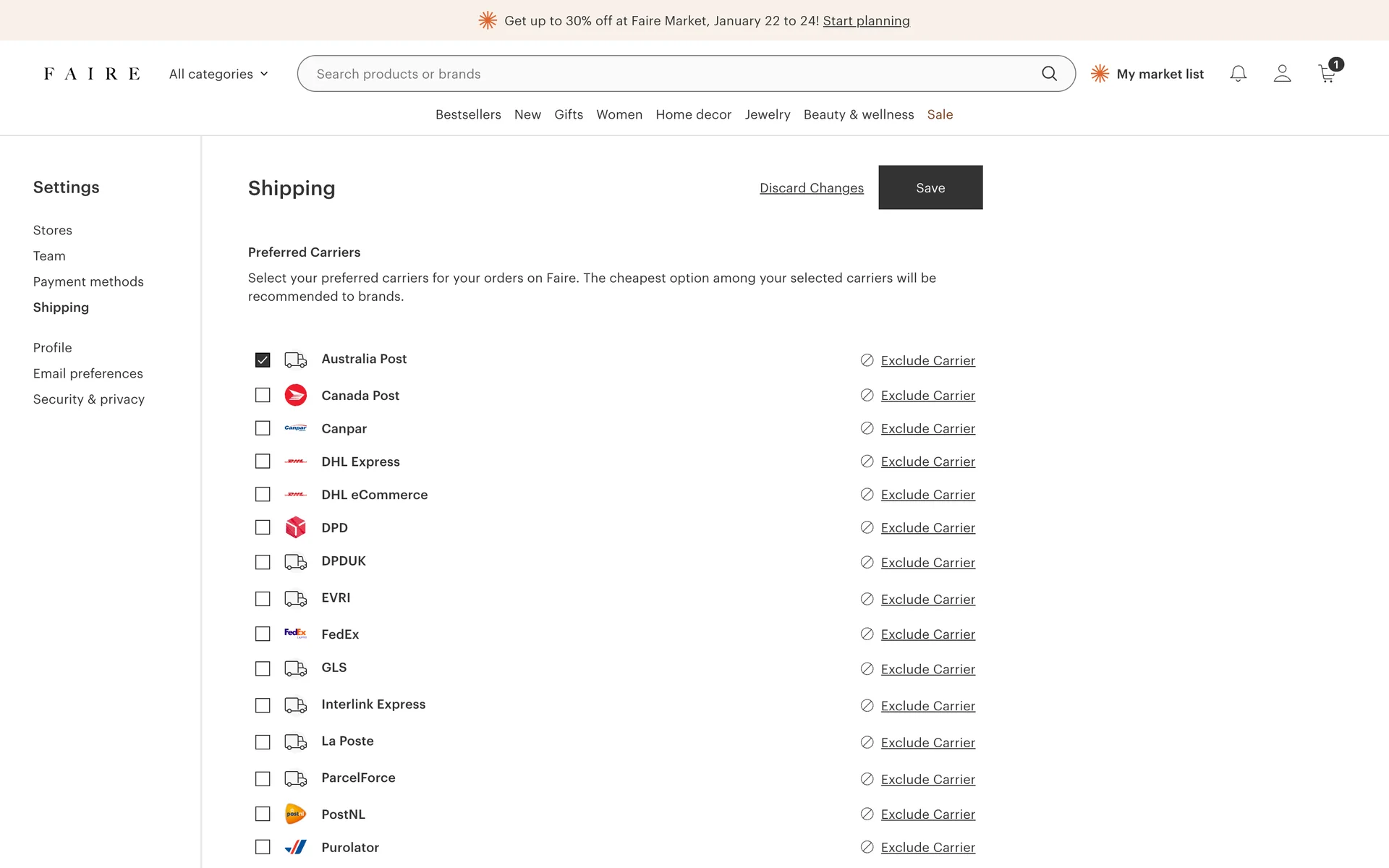This screenshot has width=1389, height=868.
Task: Click Discard Changes link
Action: (x=811, y=188)
